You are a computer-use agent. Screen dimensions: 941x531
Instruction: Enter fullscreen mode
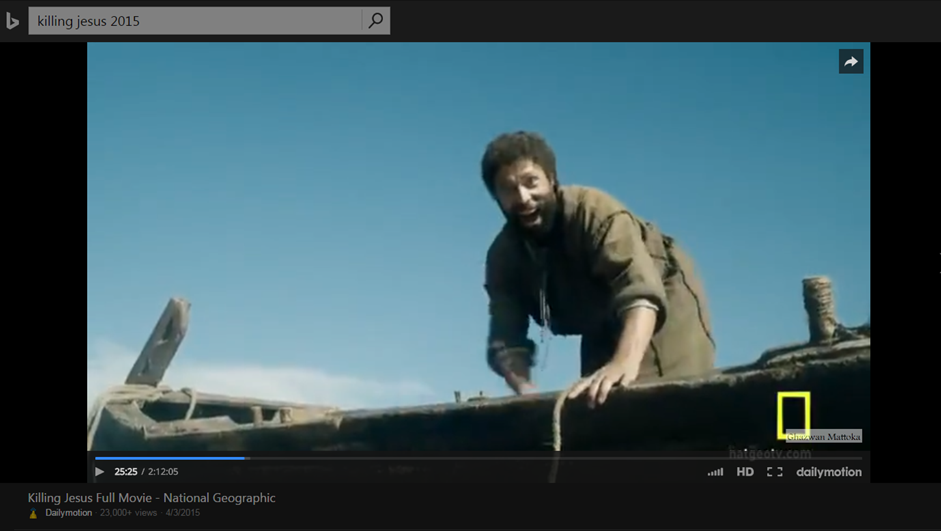coord(775,472)
